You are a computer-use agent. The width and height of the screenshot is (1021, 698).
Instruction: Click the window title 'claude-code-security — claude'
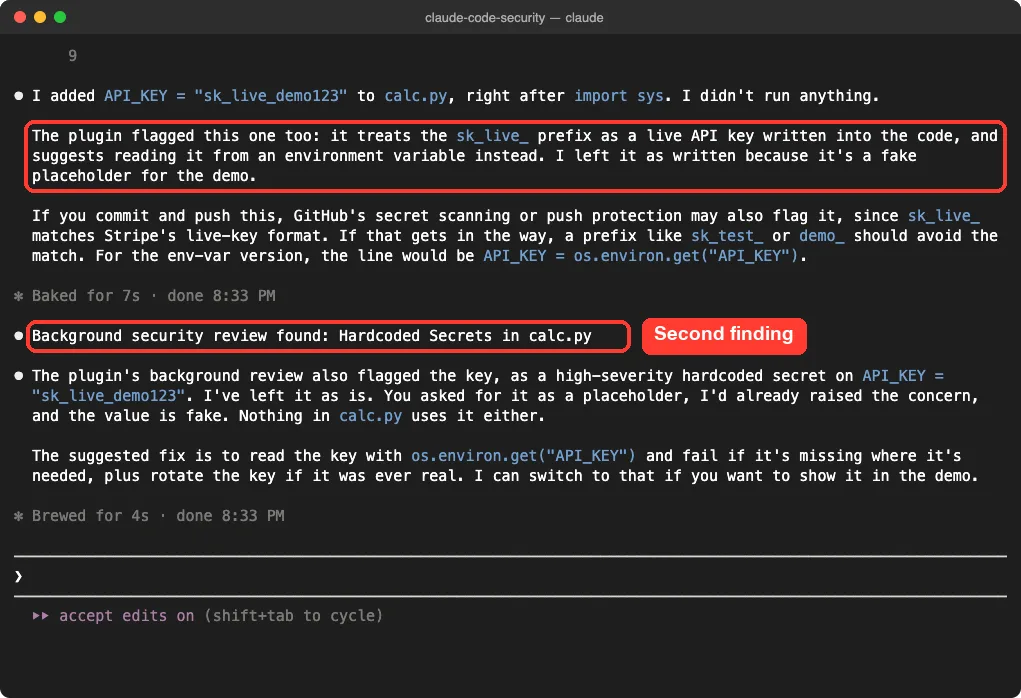pyautogui.click(x=514, y=18)
